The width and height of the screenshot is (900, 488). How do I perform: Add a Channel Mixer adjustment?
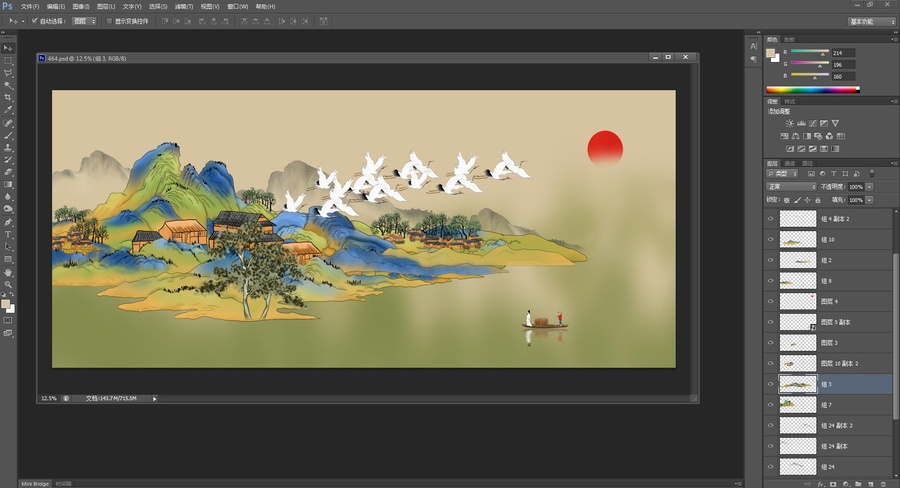pos(829,136)
